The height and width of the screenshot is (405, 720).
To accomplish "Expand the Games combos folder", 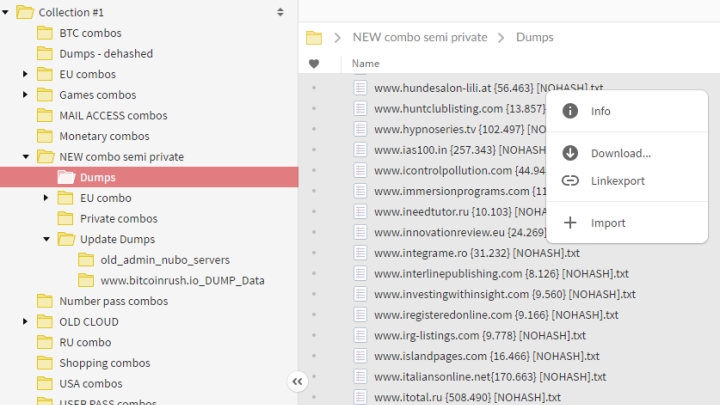I will point(25,95).
